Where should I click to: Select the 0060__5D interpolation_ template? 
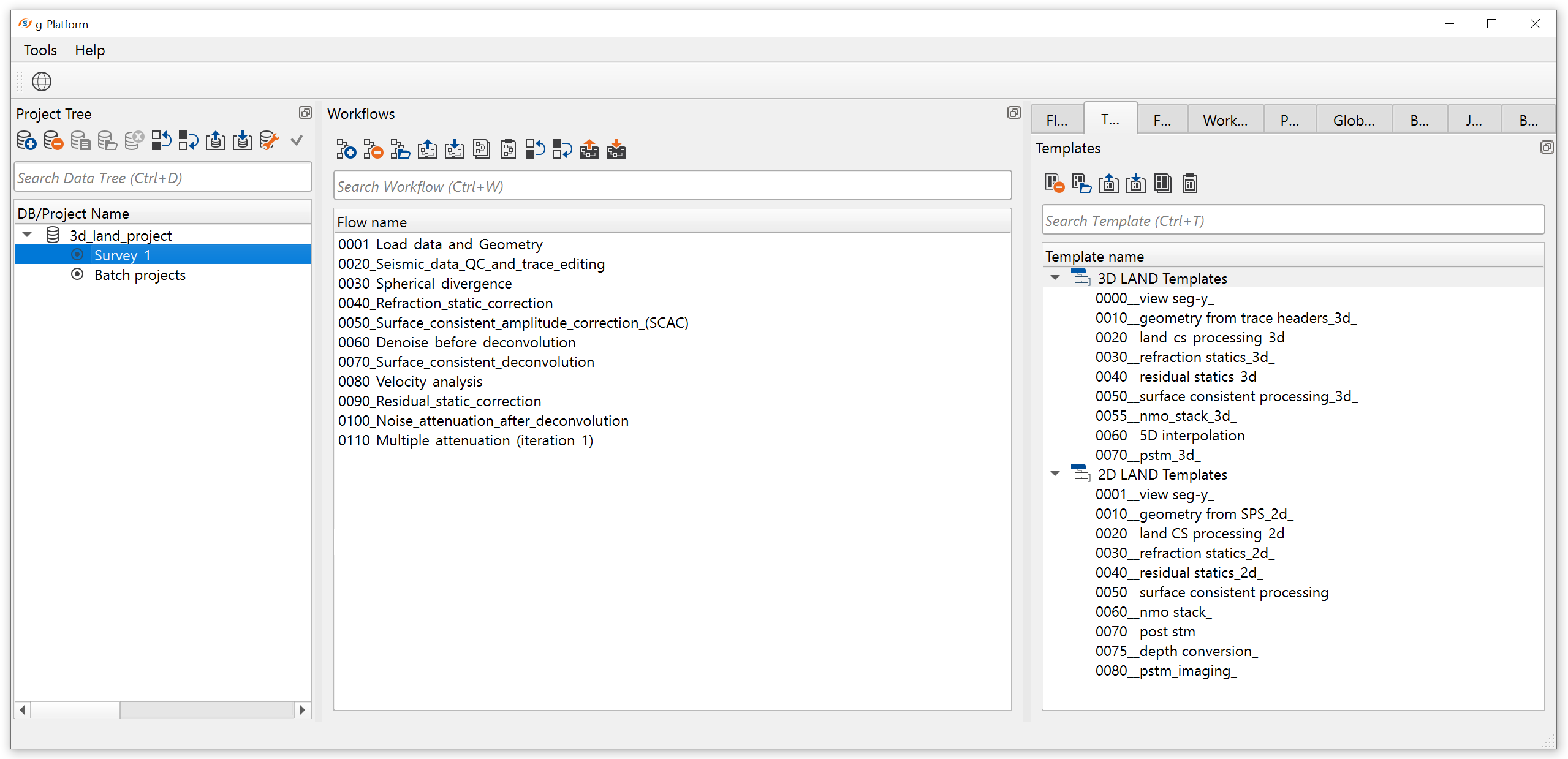pyautogui.click(x=1173, y=436)
